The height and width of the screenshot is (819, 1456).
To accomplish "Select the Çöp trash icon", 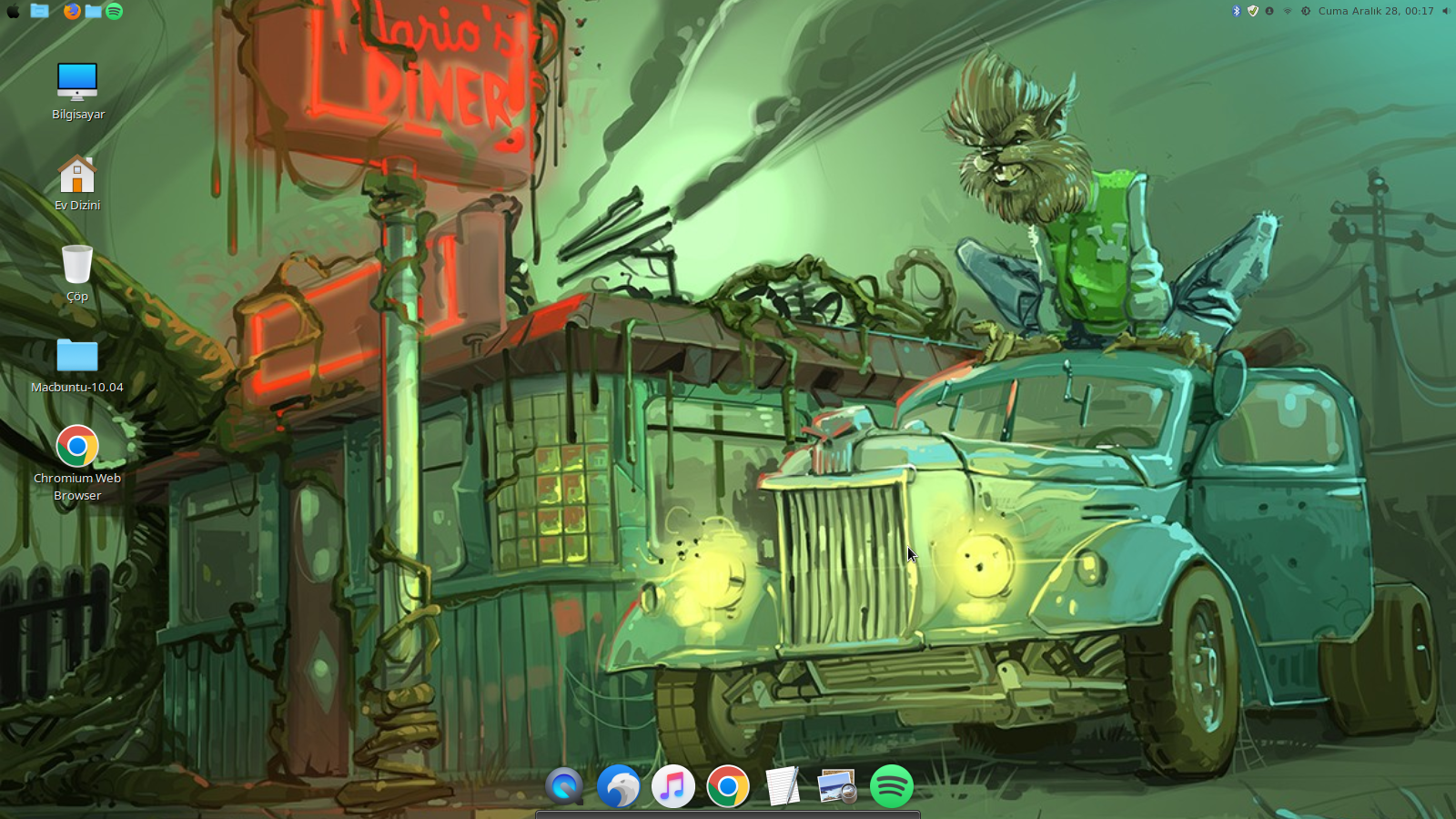I will coord(77,274).
